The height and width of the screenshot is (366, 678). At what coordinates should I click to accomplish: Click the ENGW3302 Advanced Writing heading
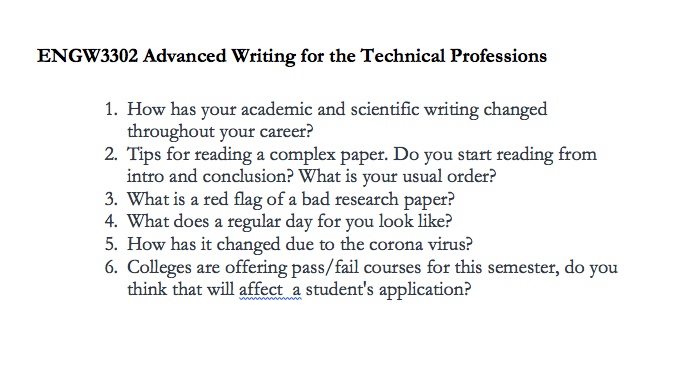click(x=292, y=56)
